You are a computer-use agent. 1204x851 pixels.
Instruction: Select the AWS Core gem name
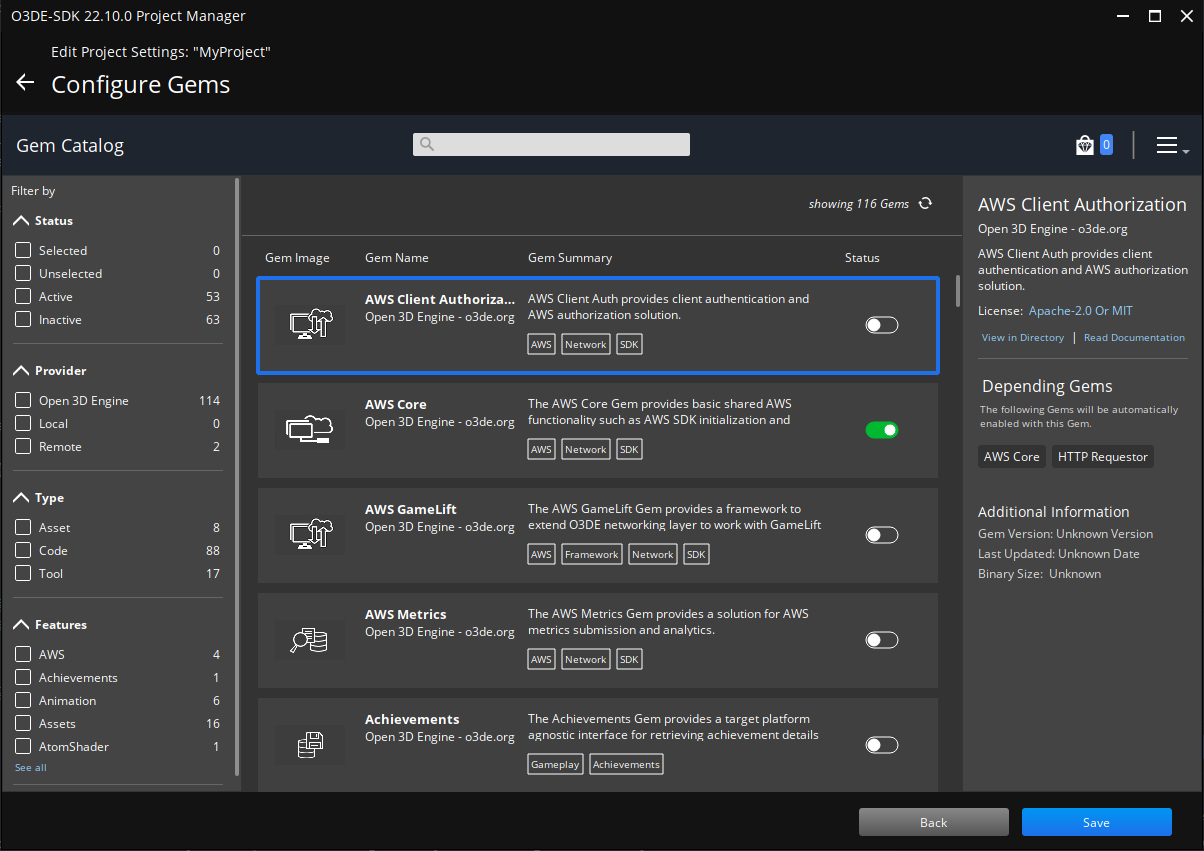396,404
